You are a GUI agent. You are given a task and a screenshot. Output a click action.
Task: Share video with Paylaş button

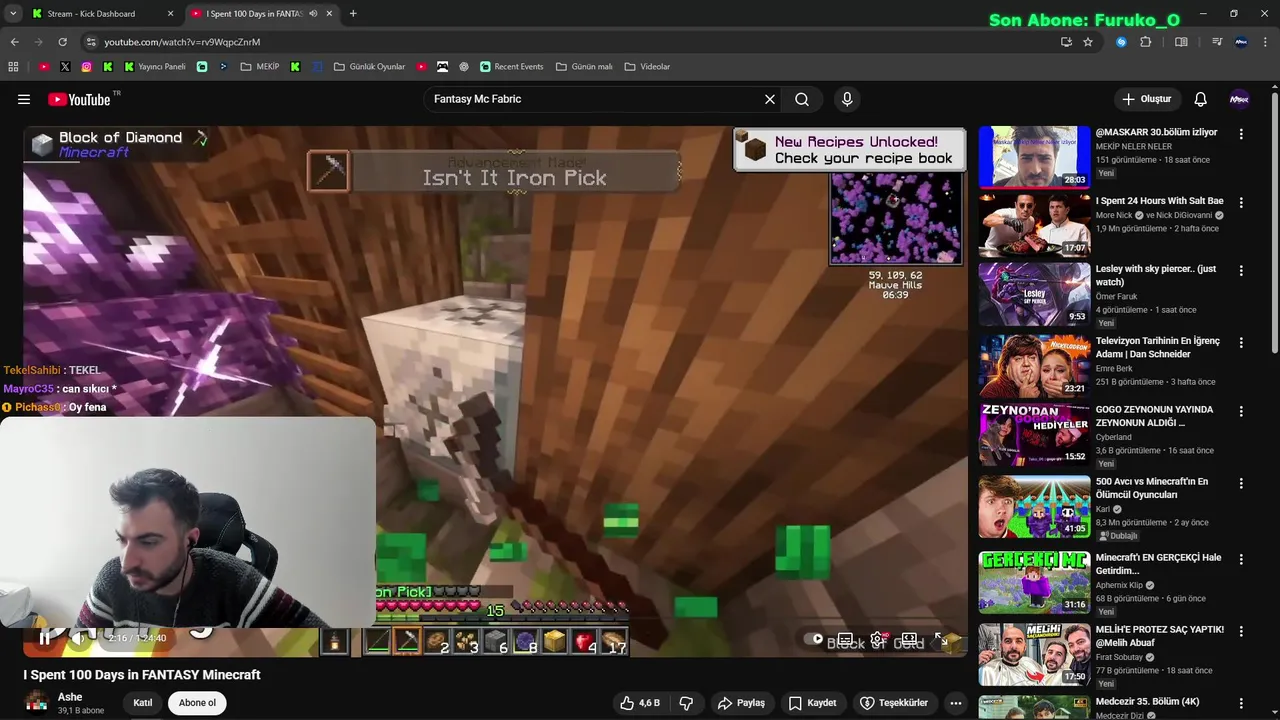741,703
